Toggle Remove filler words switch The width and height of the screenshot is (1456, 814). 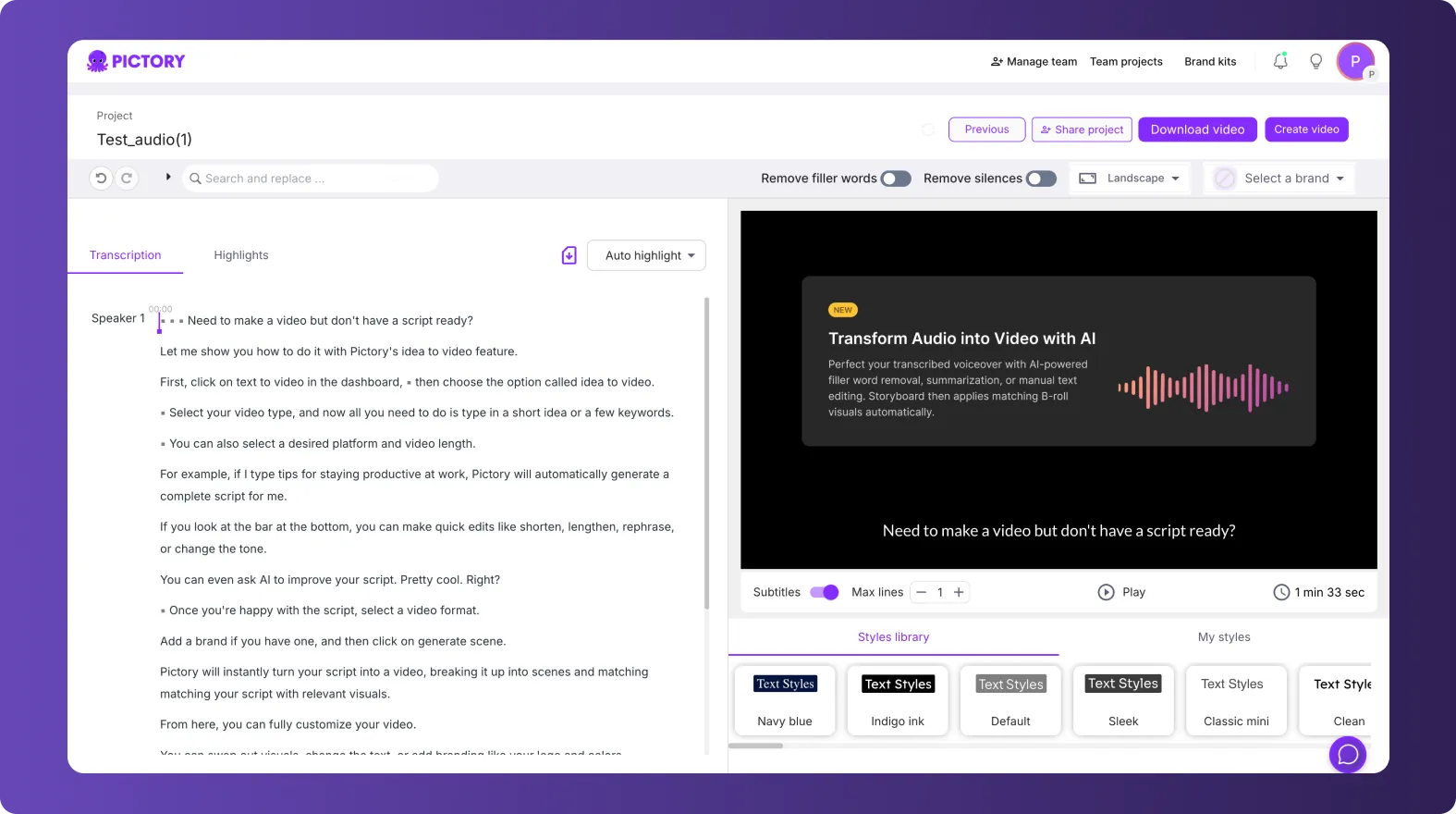896,179
